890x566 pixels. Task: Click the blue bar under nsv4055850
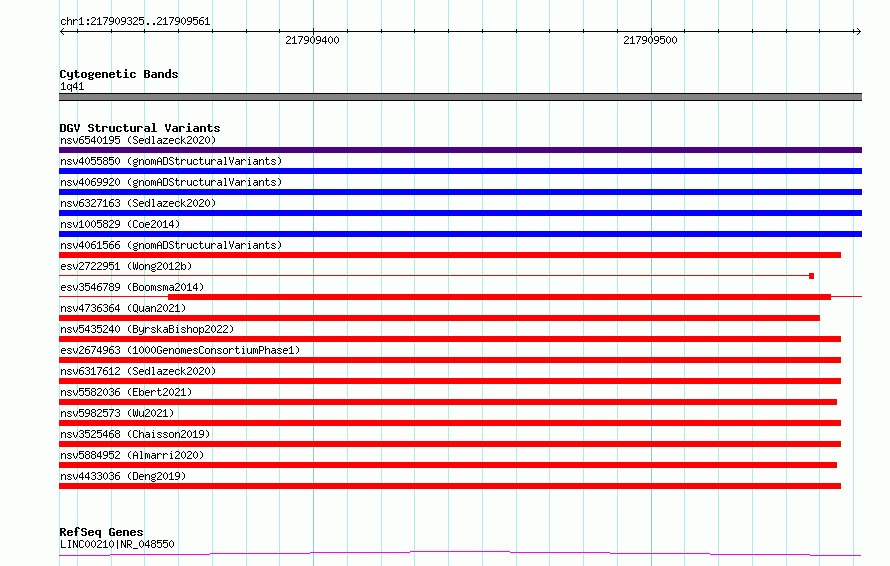[x=460, y=171]
